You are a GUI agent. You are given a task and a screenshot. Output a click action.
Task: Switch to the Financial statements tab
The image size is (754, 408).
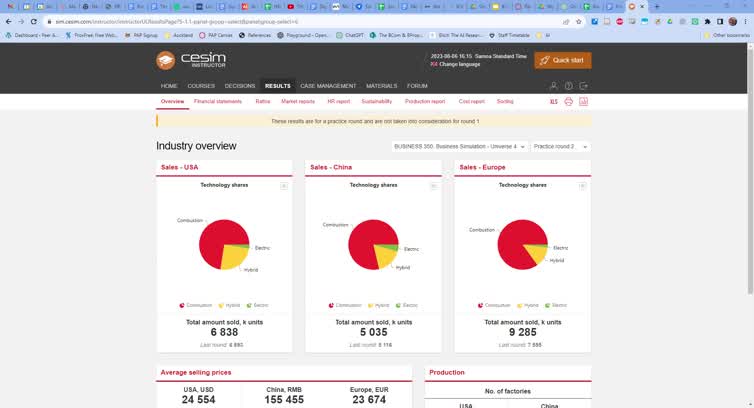(x=217, y=101)
